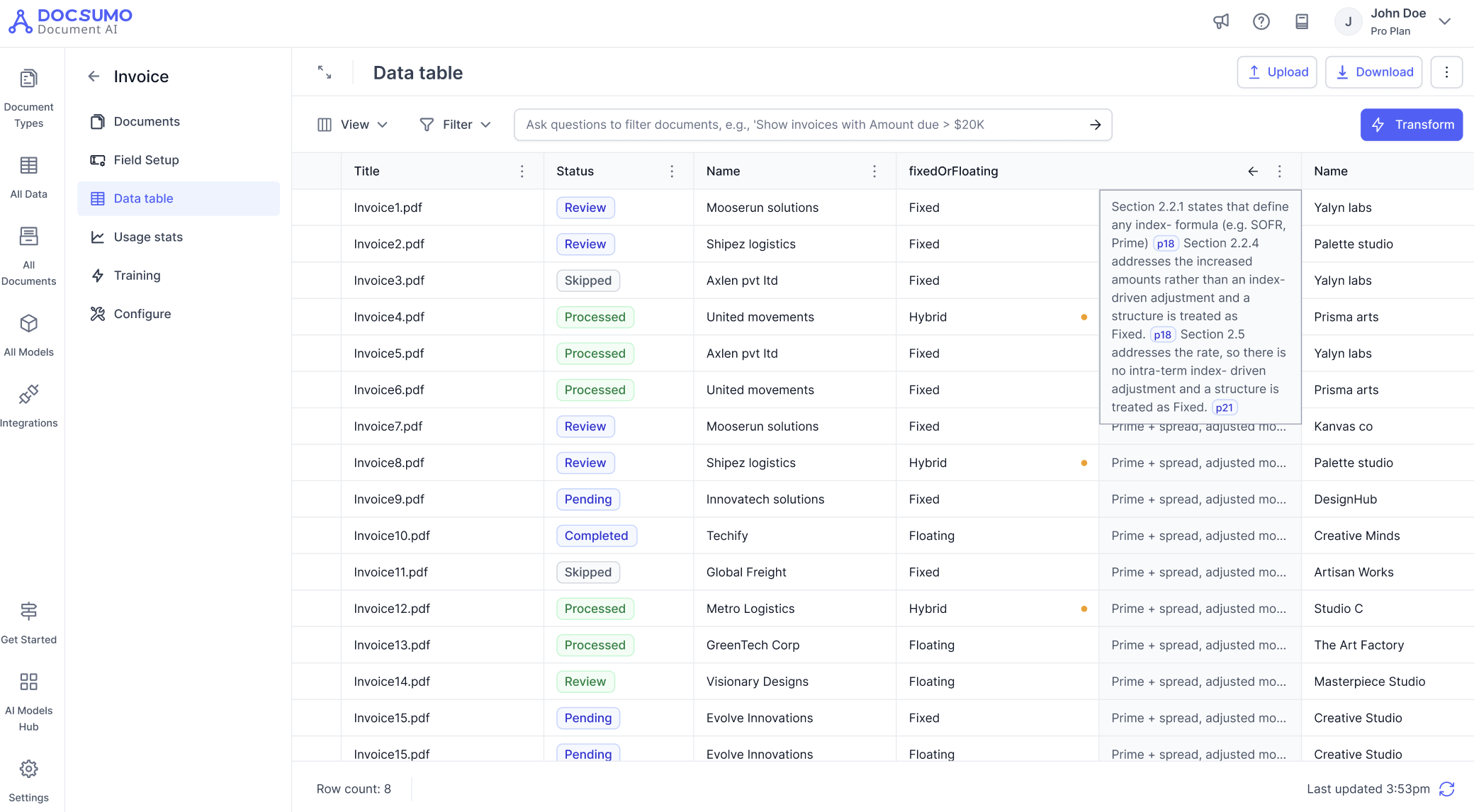Open the help question mark icon
Viewport: 1474px width, 812px height.
(x=1261, y=21)
